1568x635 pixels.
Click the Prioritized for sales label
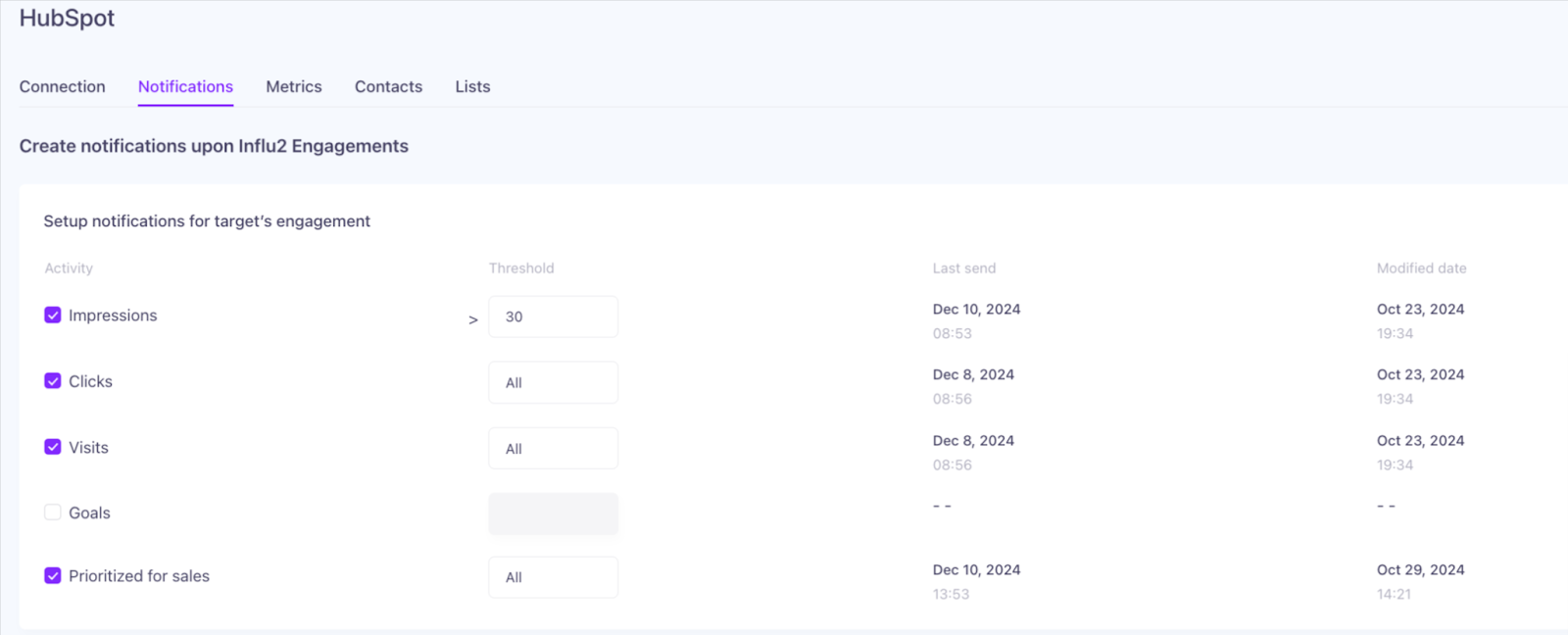[x=139, y=576]
